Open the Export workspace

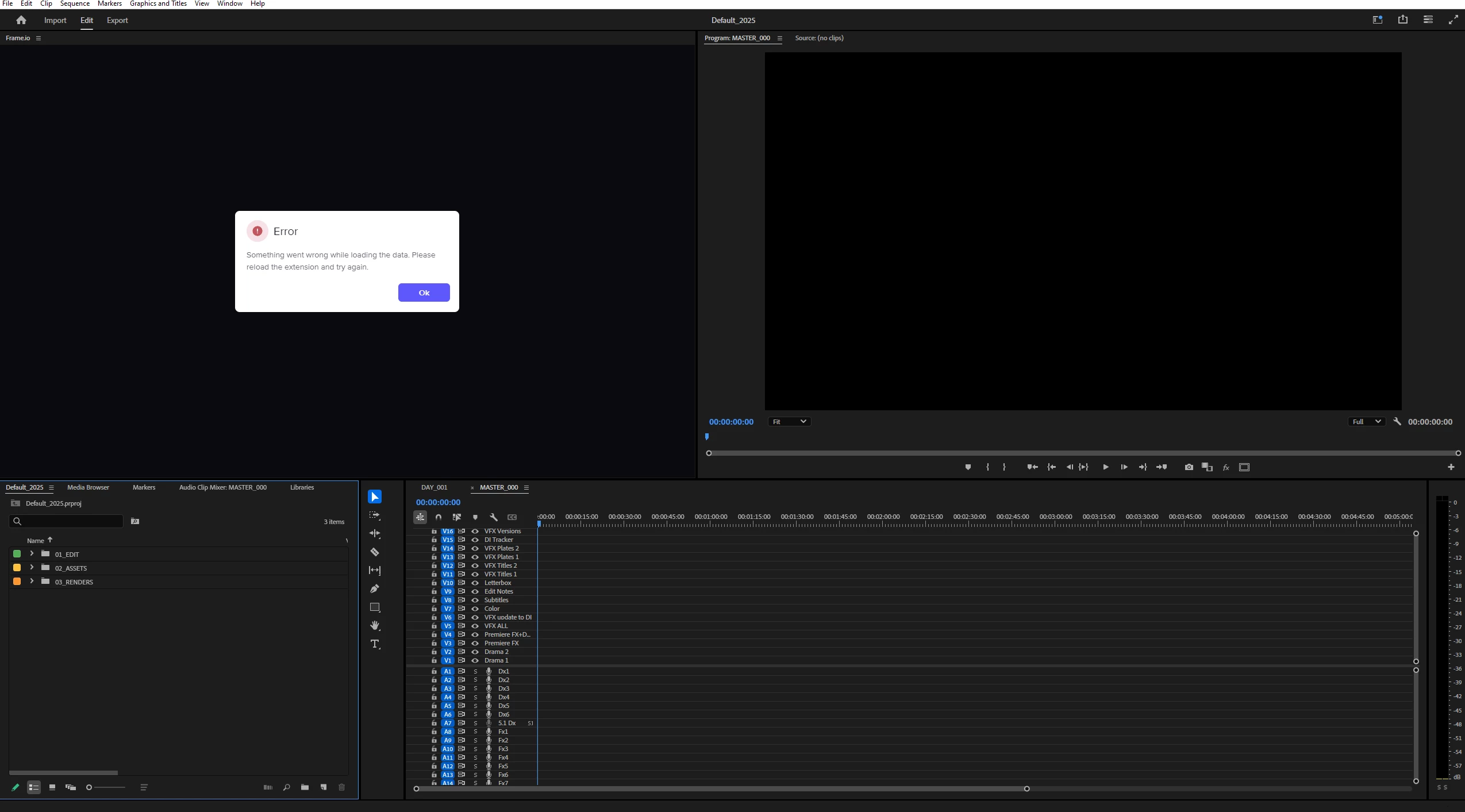click(x=117, y=20)
